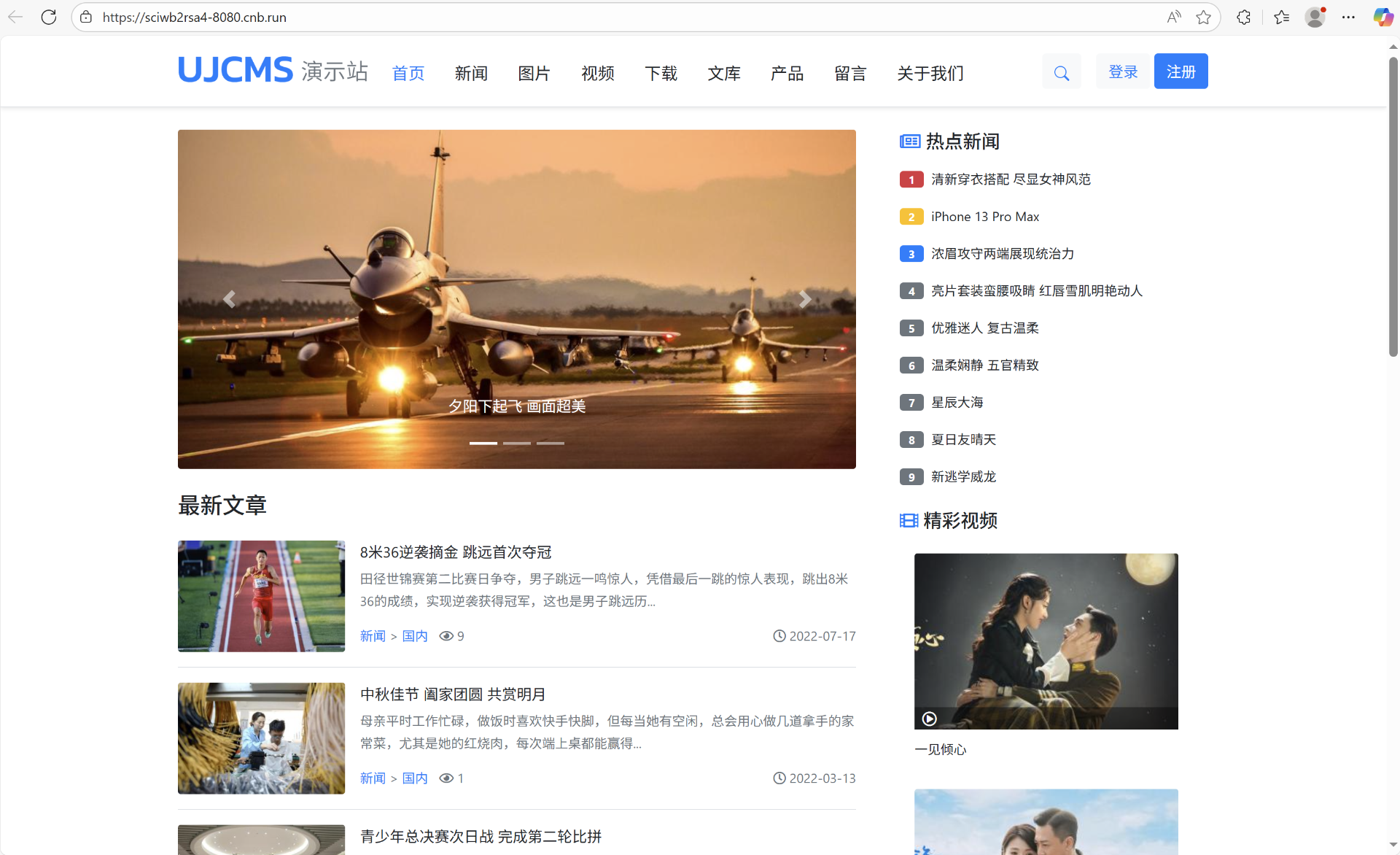The image size is (1400, 855).
Task: Open article 青少年总决赛次日战 完成第二轮比拼
Action: pos(481,837)
